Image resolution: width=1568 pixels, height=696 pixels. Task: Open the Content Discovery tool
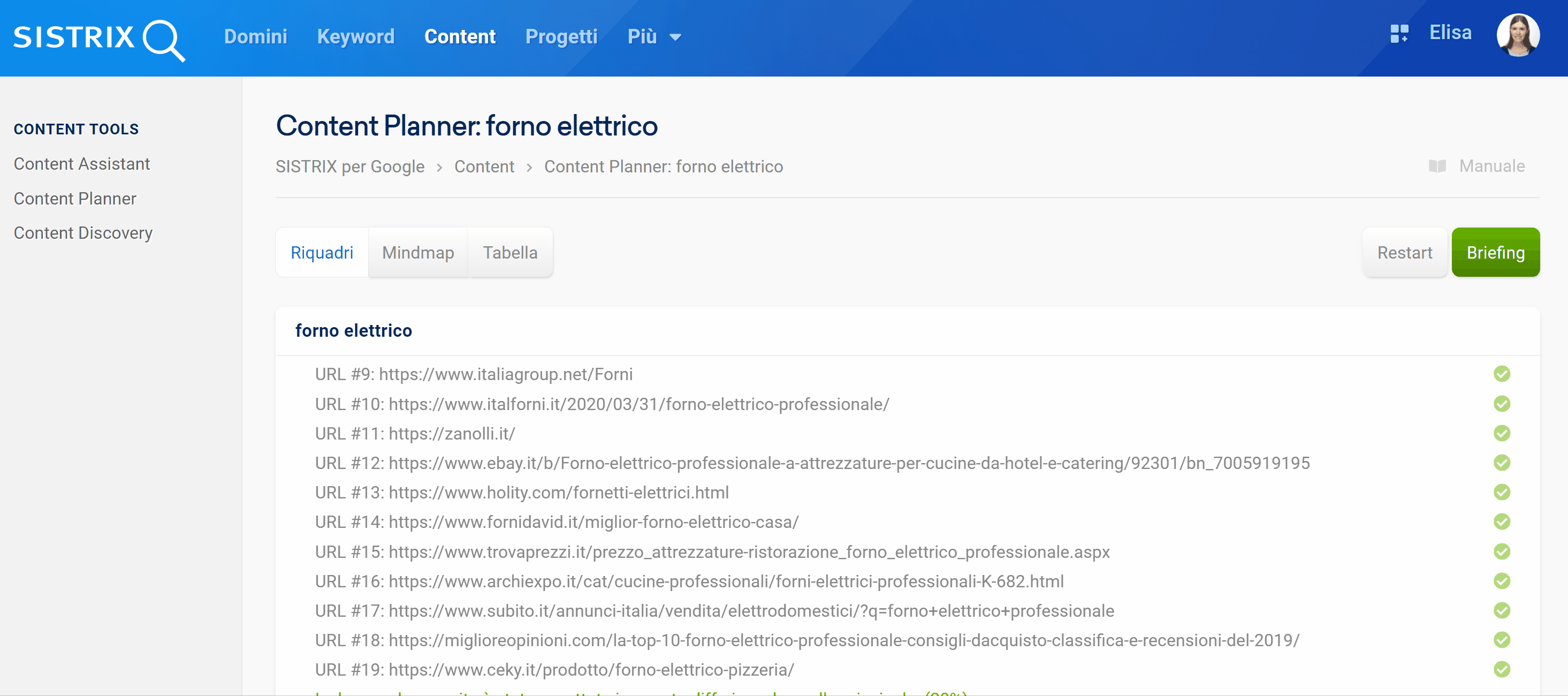coord(83,232)
